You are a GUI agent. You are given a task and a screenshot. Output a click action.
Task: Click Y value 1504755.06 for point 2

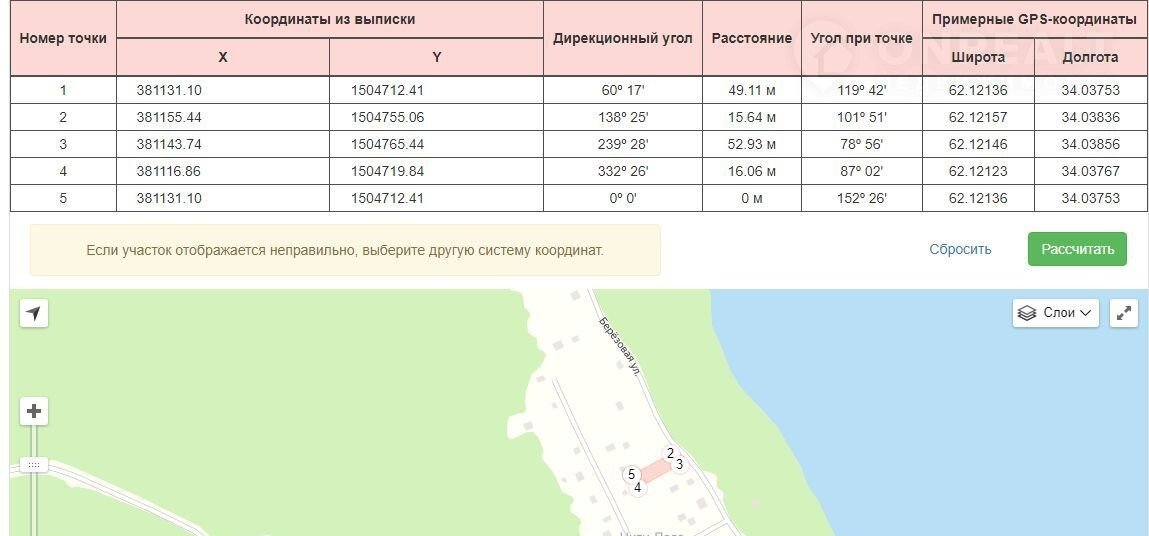pyautogui.click(x=387, y=117)
